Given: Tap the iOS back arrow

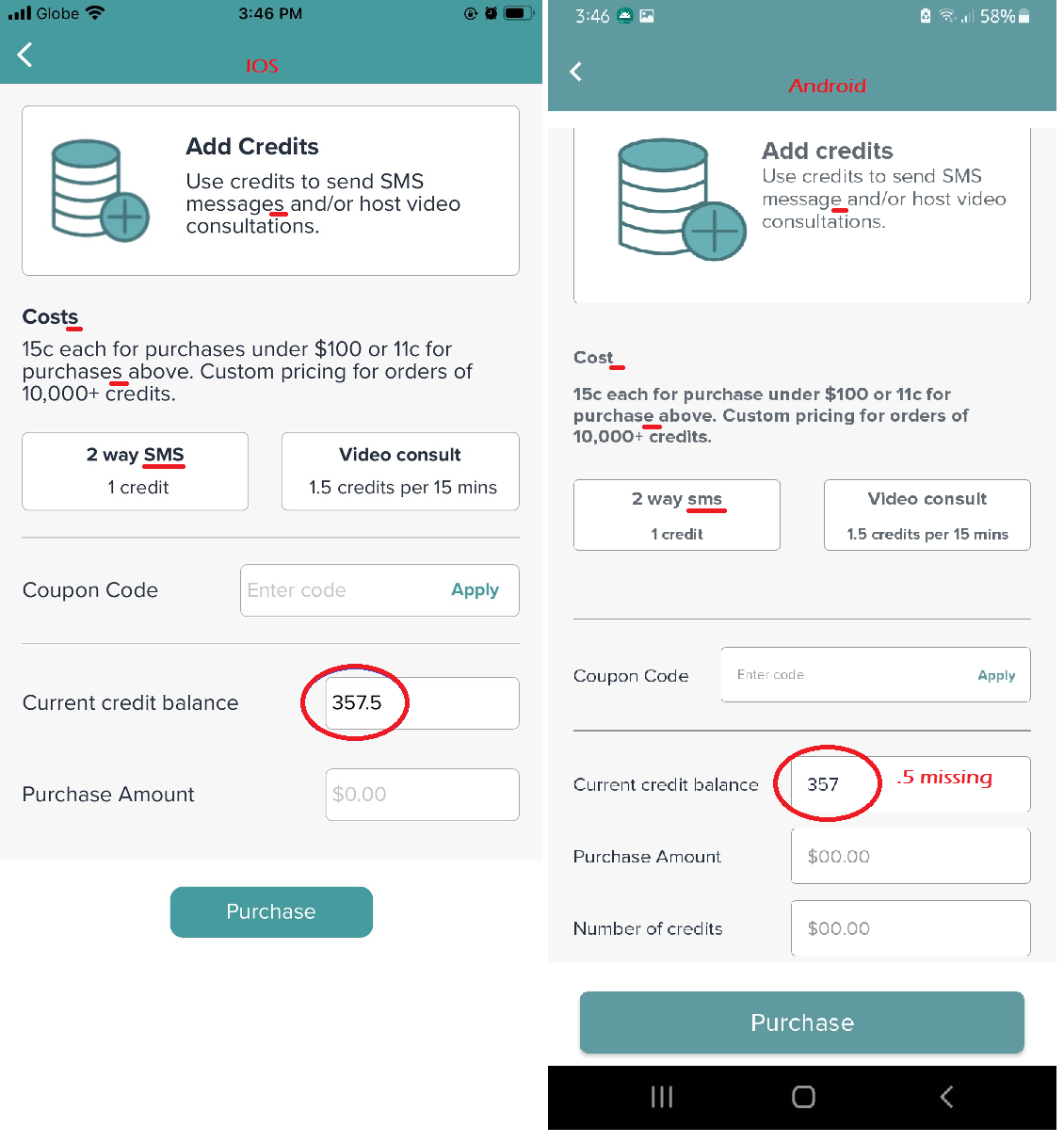Looking at the screenshot, I should click(25, 55).
